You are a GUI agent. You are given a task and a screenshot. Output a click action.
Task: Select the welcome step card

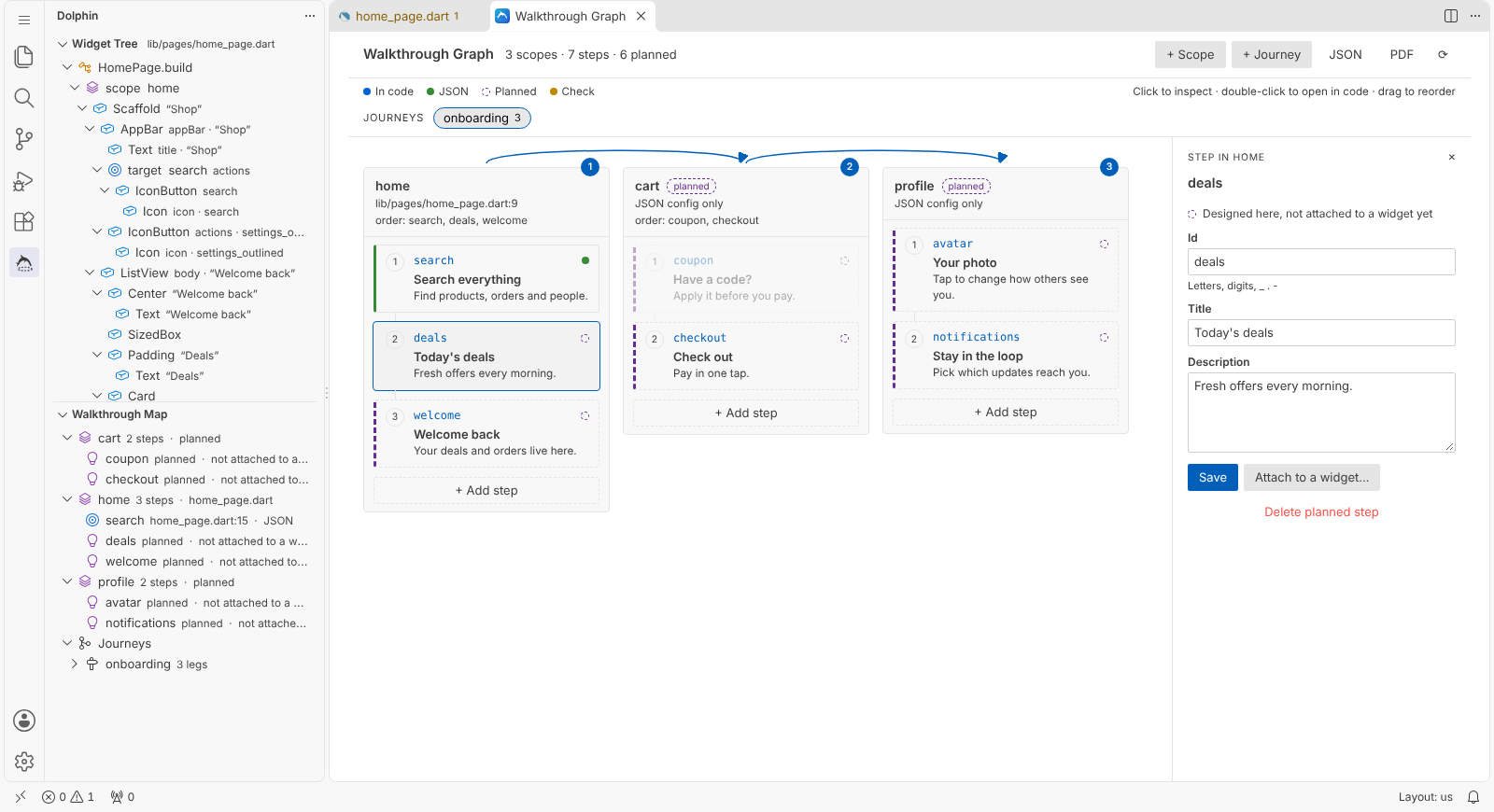click(x=486, y=433)
